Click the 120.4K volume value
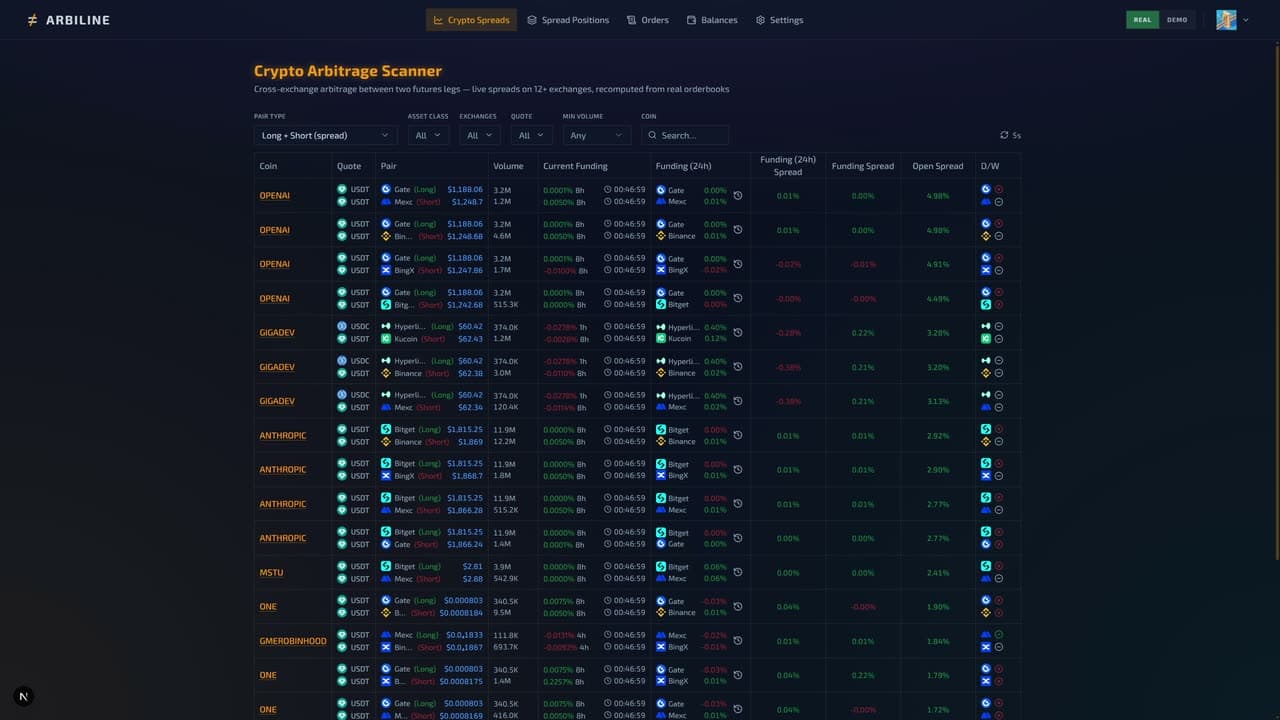The width and height of the screenshot is (1280, 720). (x=506, y=408)
